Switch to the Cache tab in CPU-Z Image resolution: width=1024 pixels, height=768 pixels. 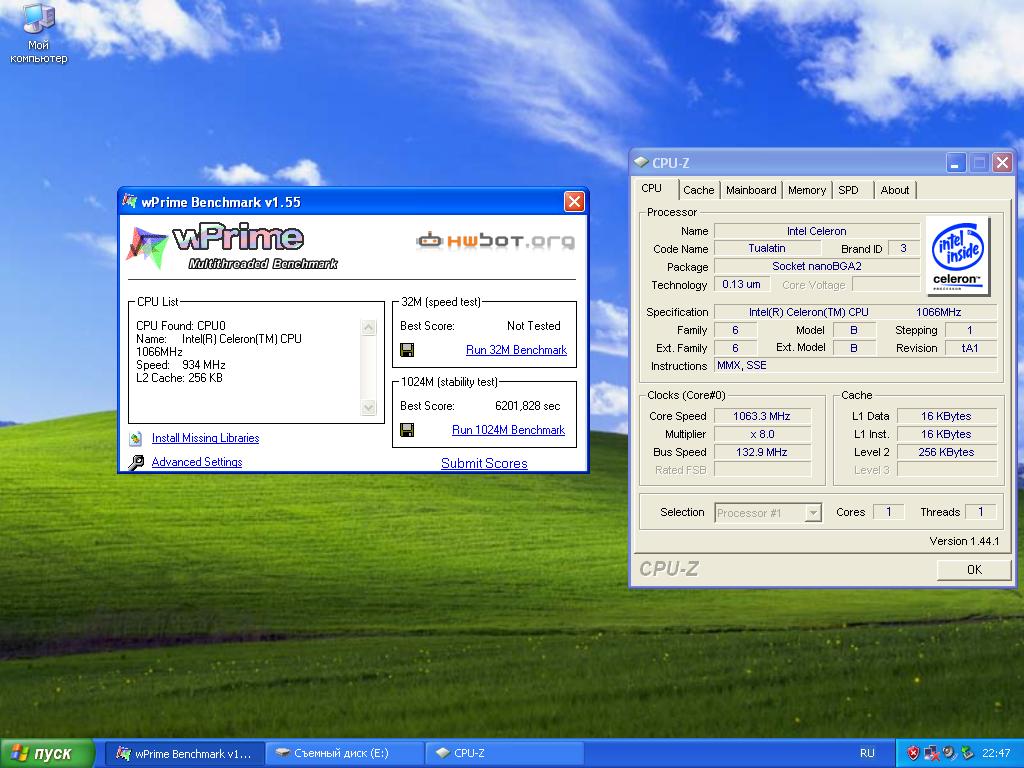[x=698, y=190]
